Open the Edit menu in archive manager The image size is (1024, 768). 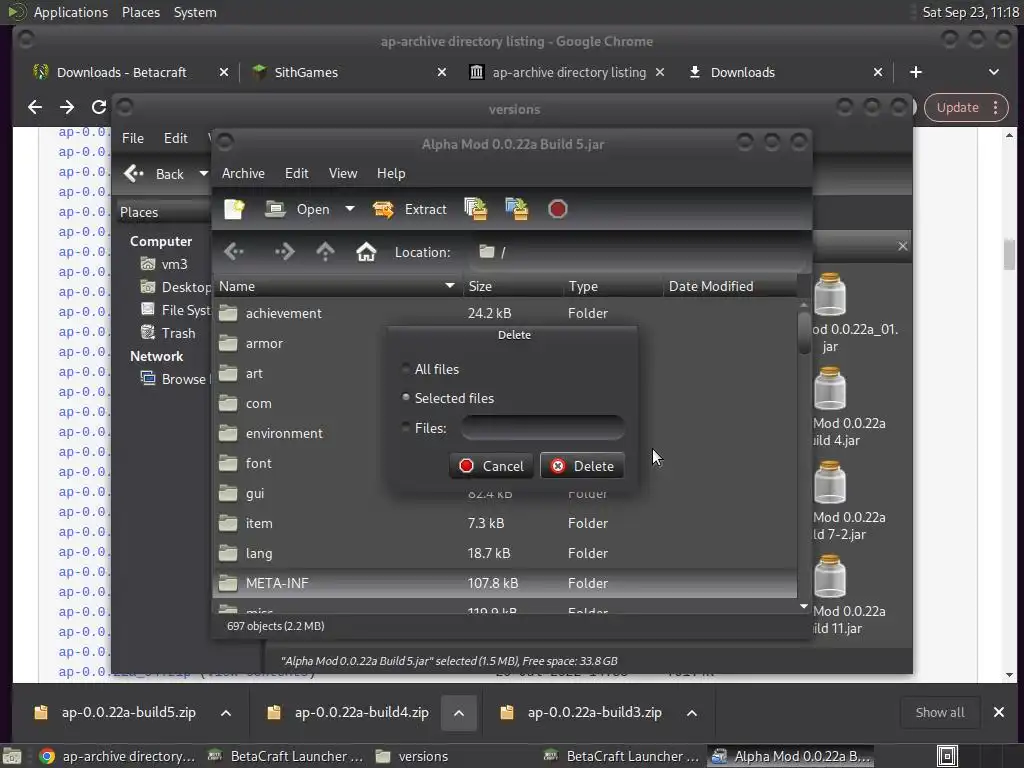296,173
